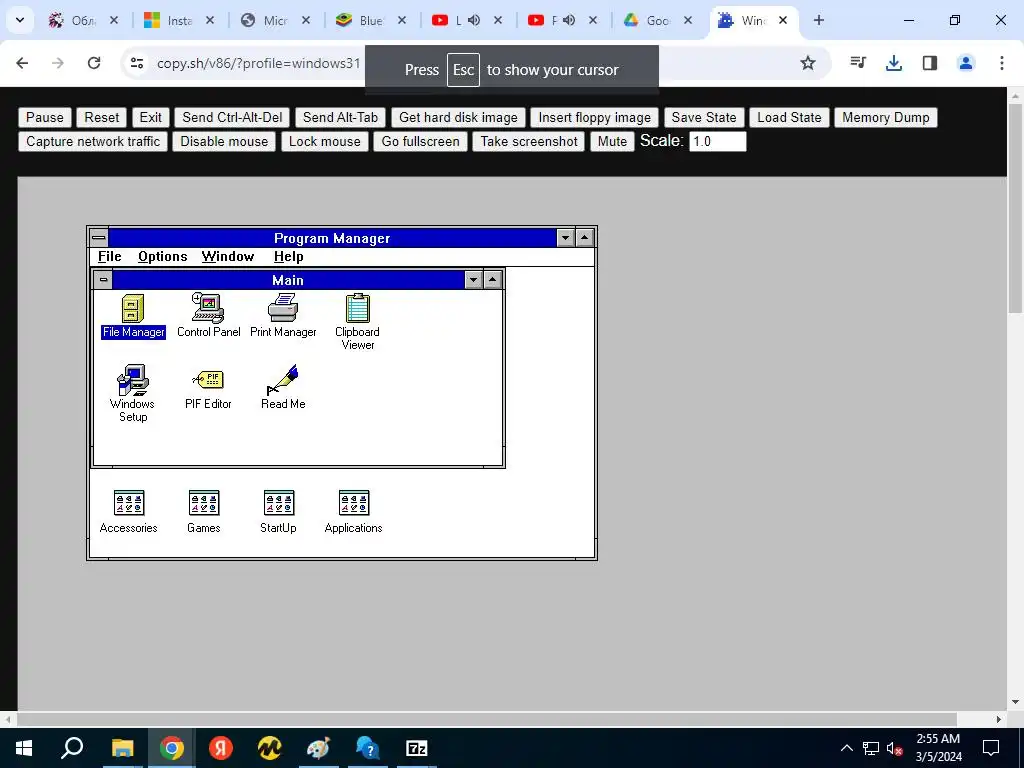Click Insert floppy image button

tap(595, 118)
